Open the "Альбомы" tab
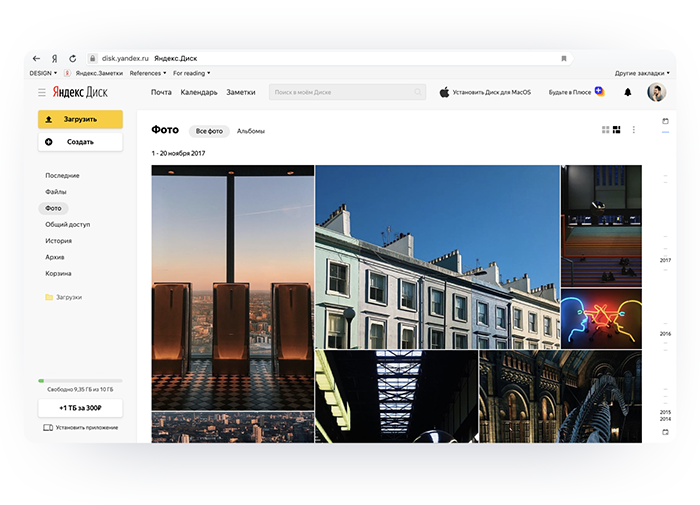 point(251,131)
